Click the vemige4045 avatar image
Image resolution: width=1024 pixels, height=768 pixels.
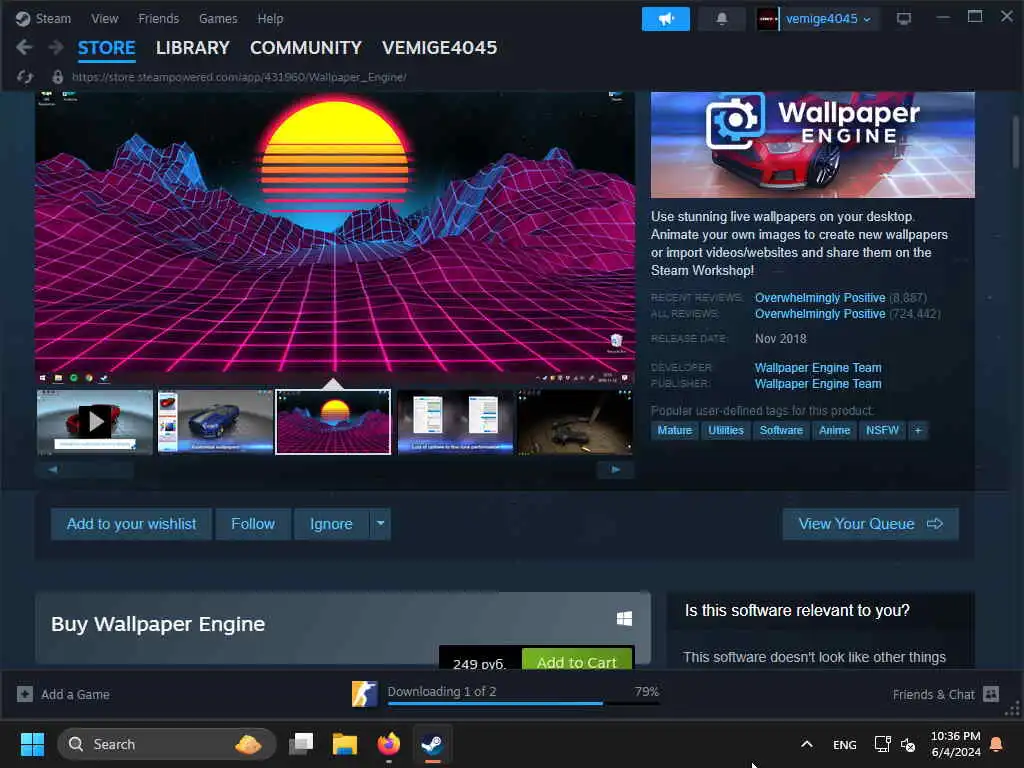click(767, 19)
